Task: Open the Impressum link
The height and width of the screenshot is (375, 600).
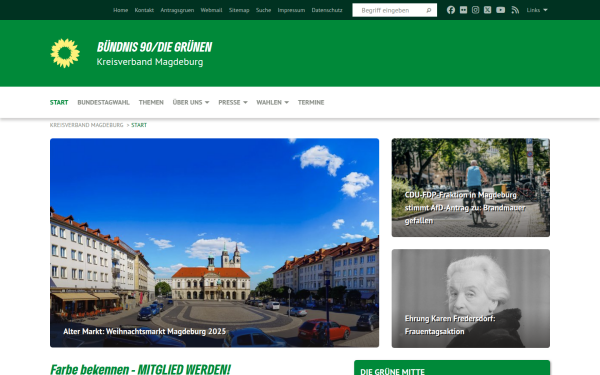Action: point(291,10)
